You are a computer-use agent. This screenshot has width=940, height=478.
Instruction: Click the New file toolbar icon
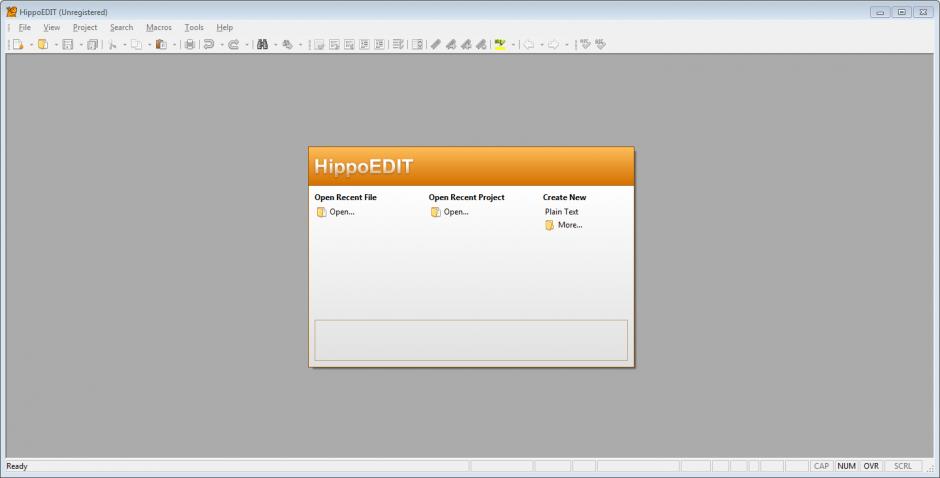point(17,44)
